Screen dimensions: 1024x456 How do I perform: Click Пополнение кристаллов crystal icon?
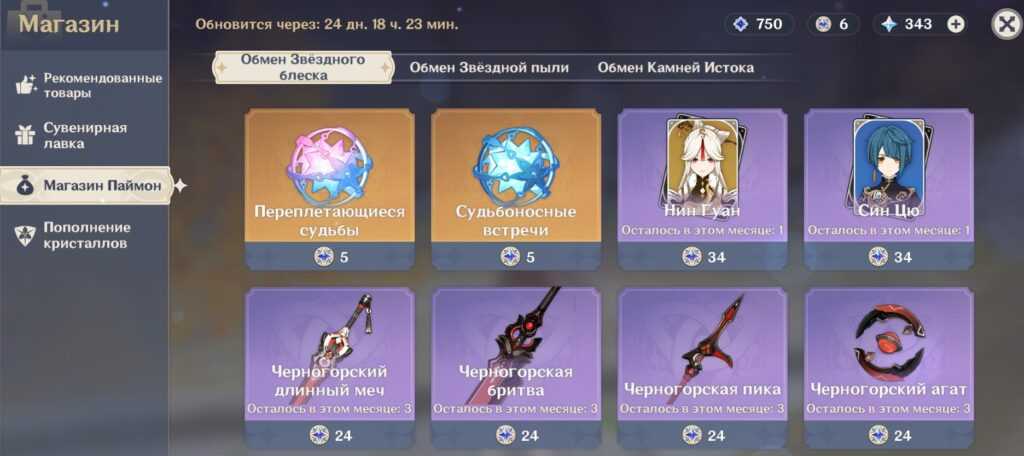25,235
